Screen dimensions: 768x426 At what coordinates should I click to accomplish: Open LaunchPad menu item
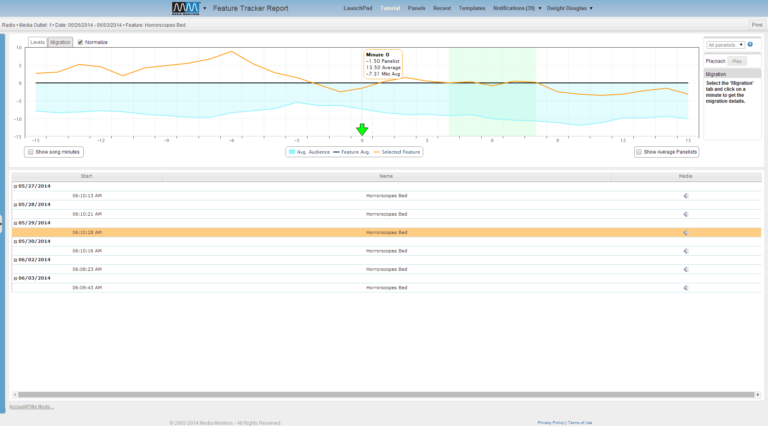point(358,8)
